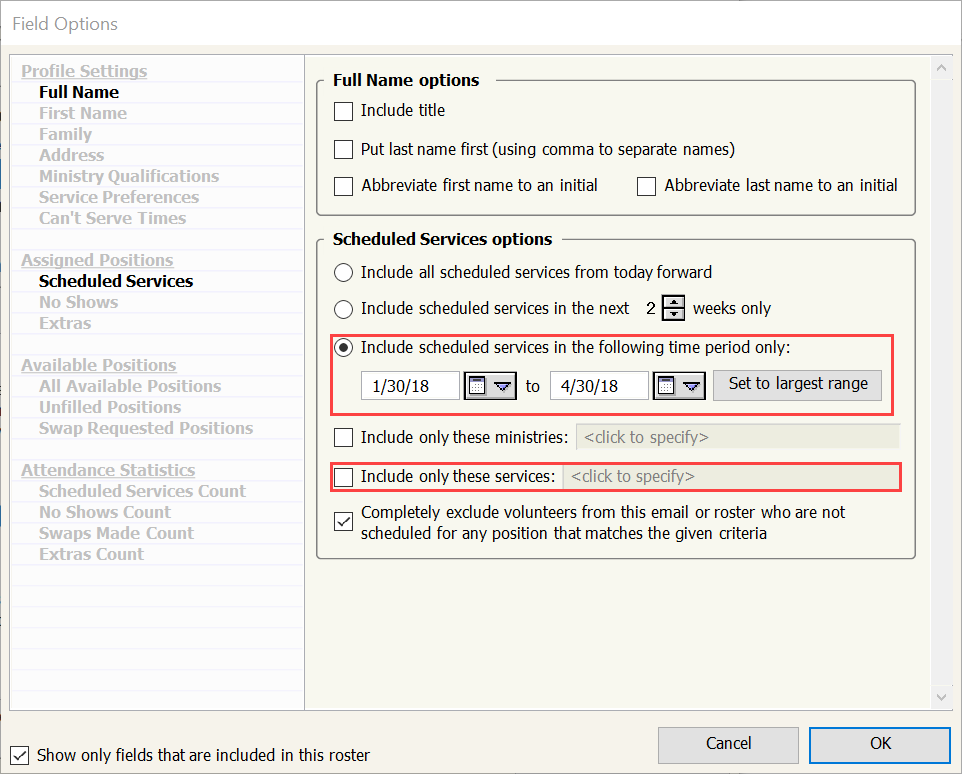962x774 pixels.
Task: Enable the Include title checkbox
Action: coord(344,111)
